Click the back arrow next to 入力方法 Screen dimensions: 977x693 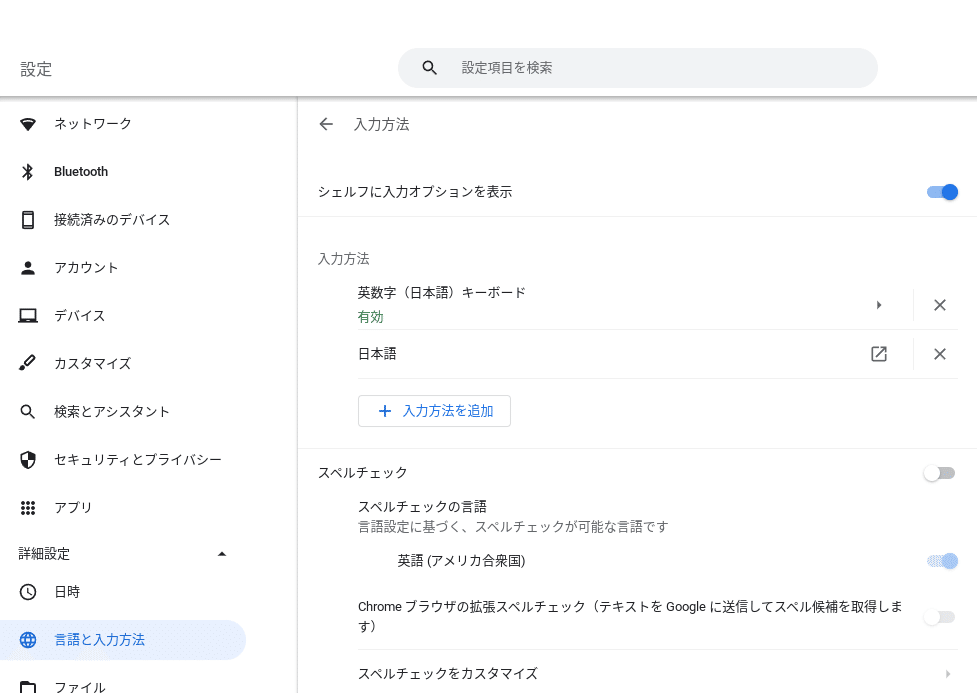pyautogui.click(x=326, y=124)
